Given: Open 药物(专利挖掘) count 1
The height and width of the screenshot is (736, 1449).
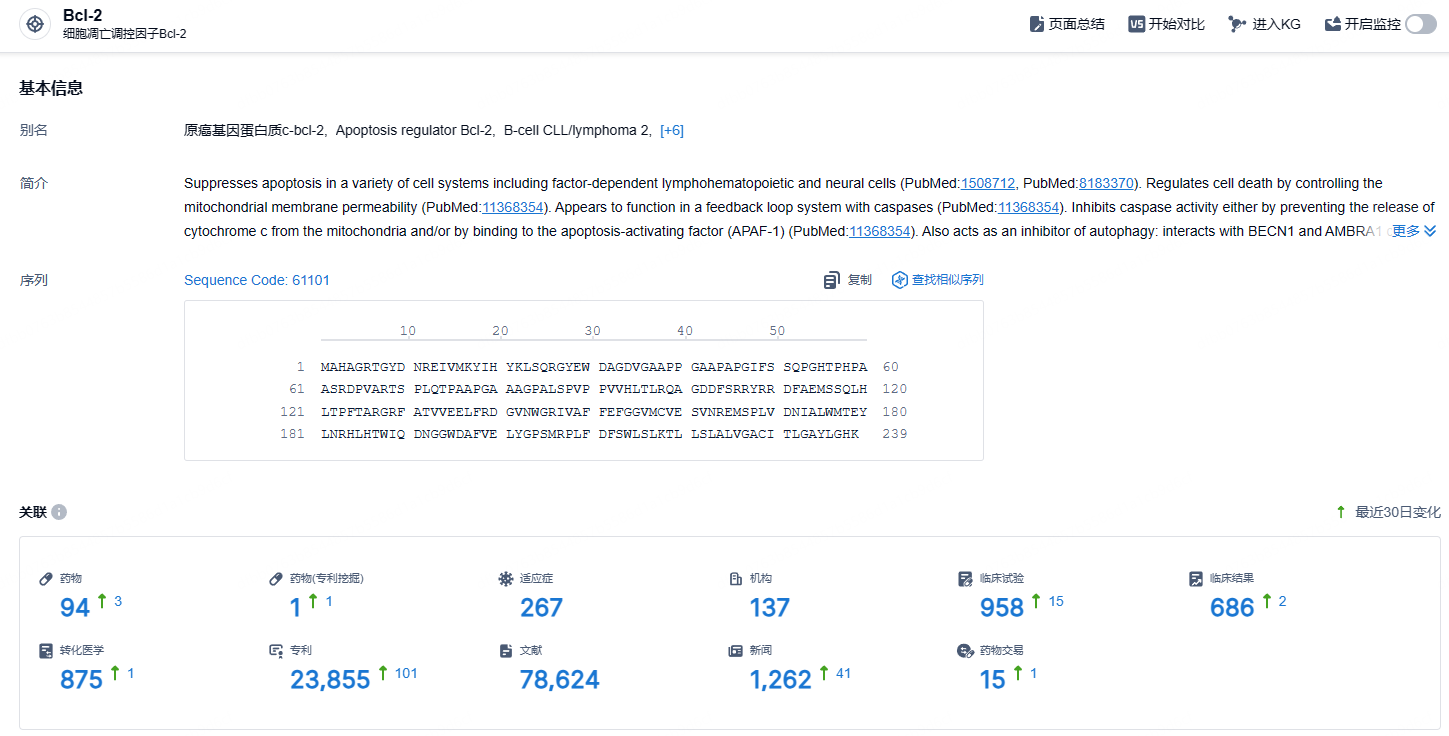Looking at the screenshot, I should tap(295, 607).
